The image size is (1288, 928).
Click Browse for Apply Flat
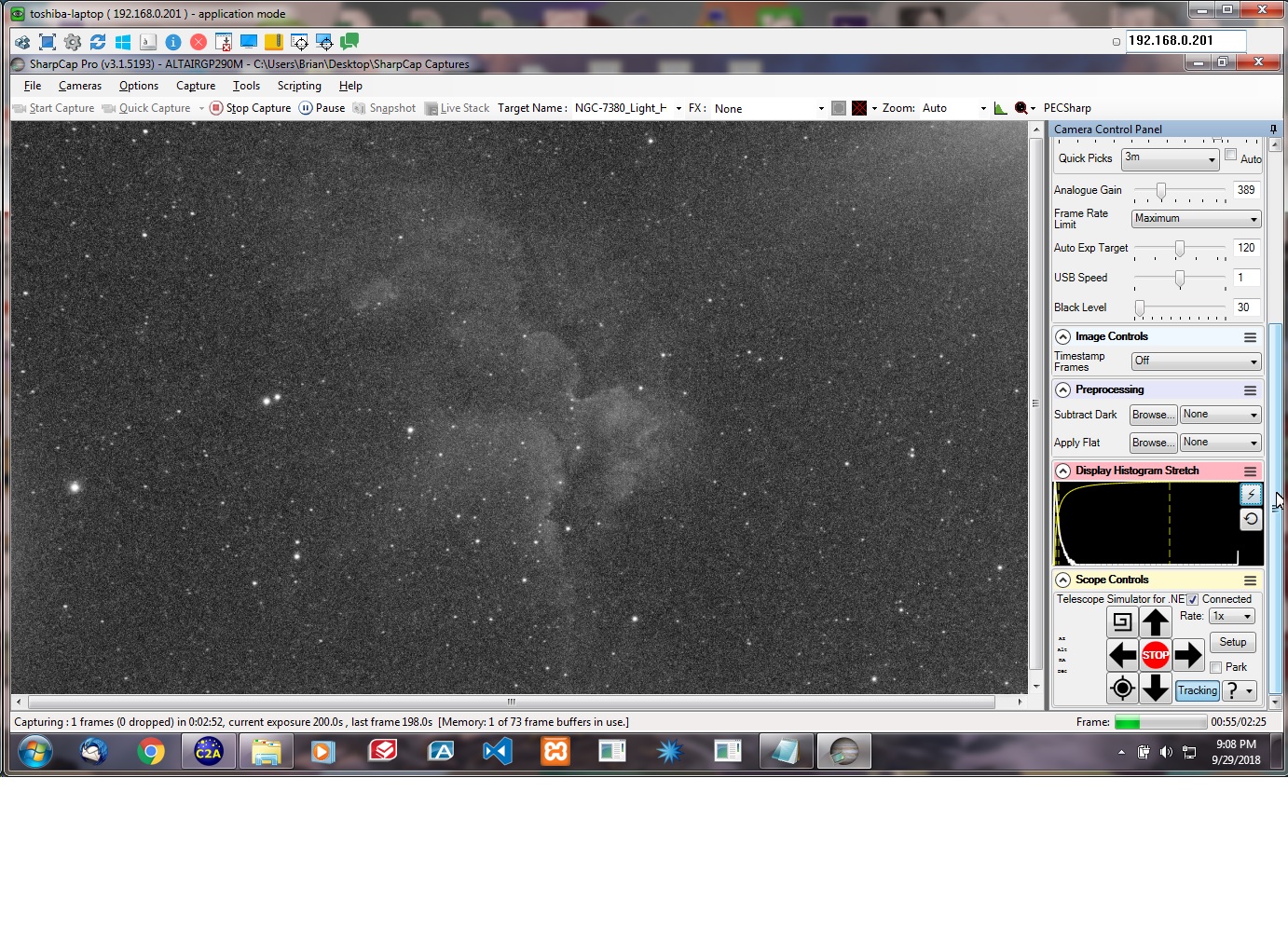(x=1153, y=443)
